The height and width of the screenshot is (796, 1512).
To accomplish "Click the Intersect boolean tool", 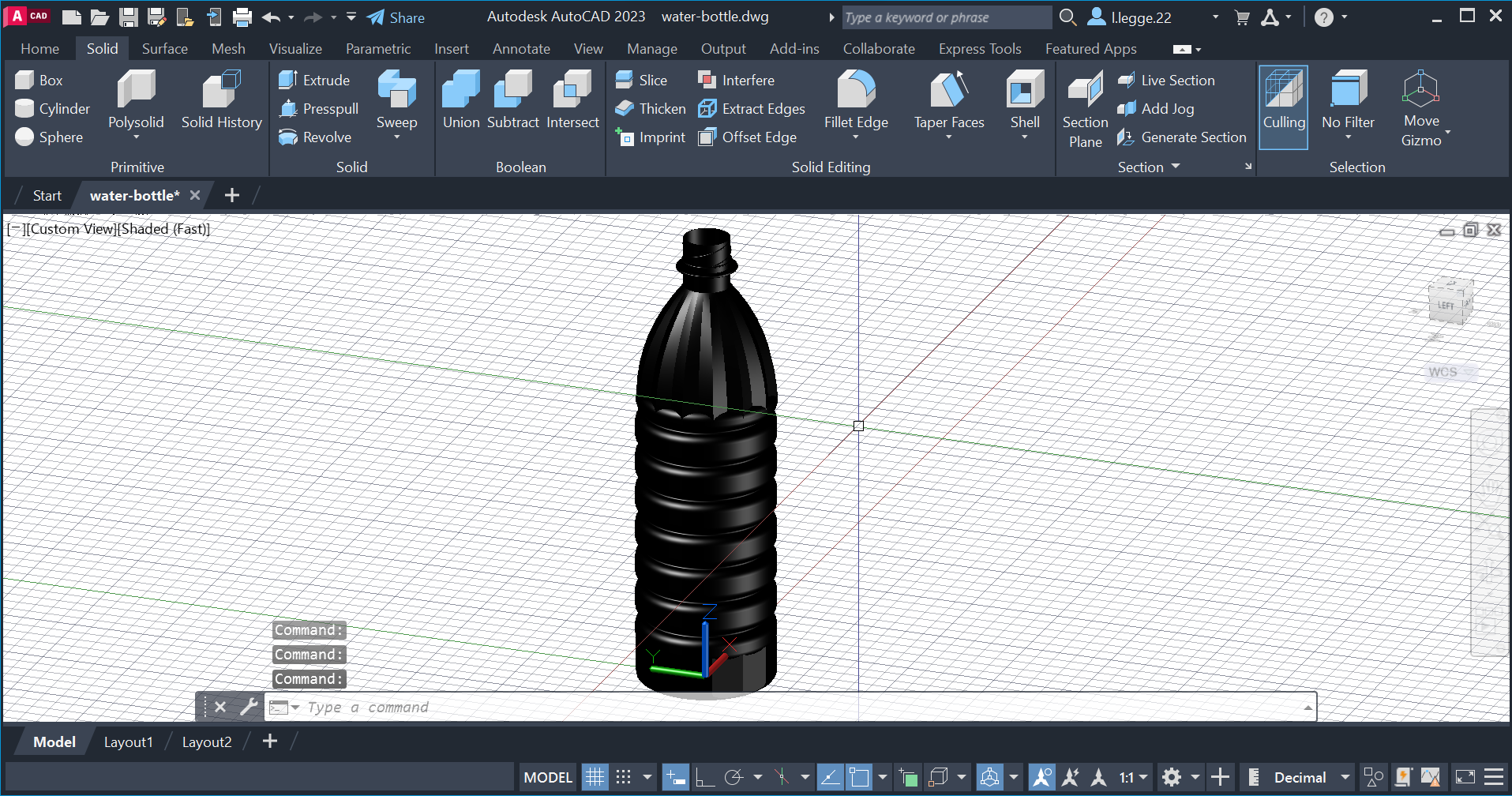I will pos(572,99).
